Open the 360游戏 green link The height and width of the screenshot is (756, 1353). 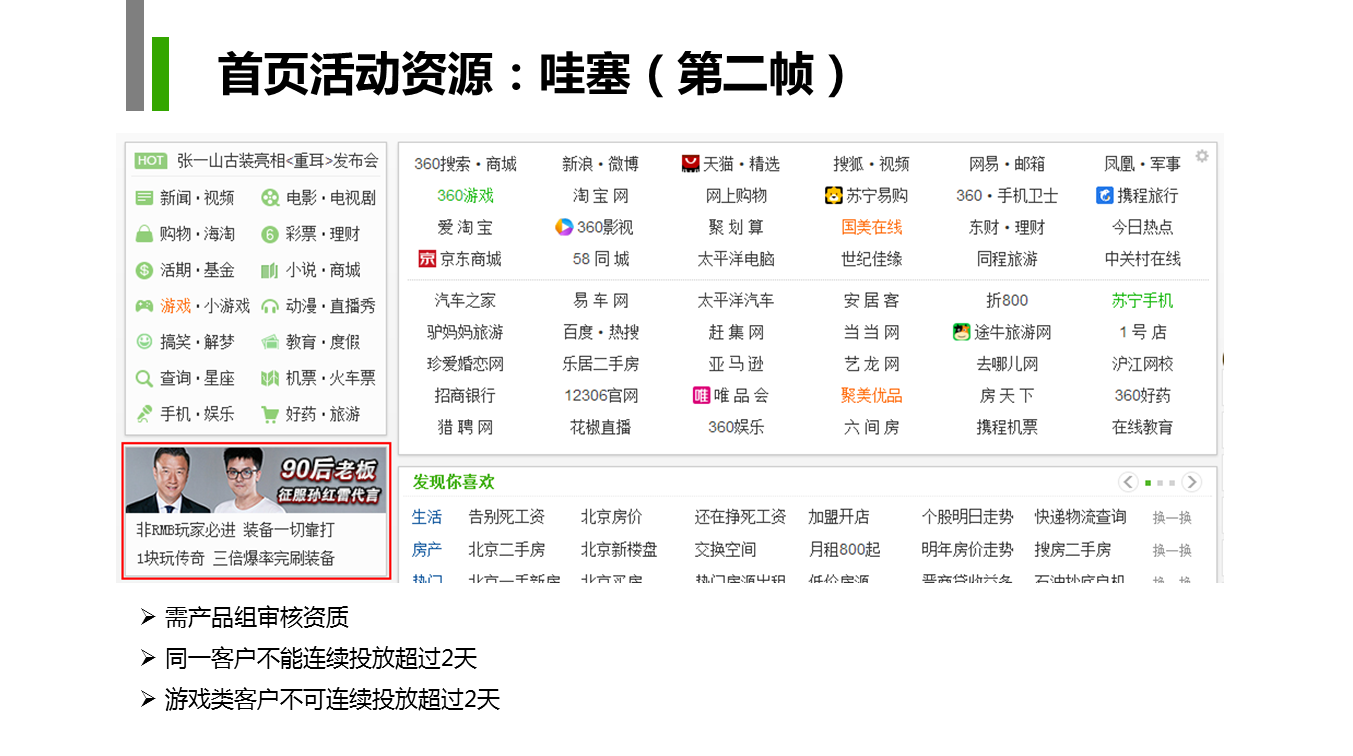(x=465, y=195)
